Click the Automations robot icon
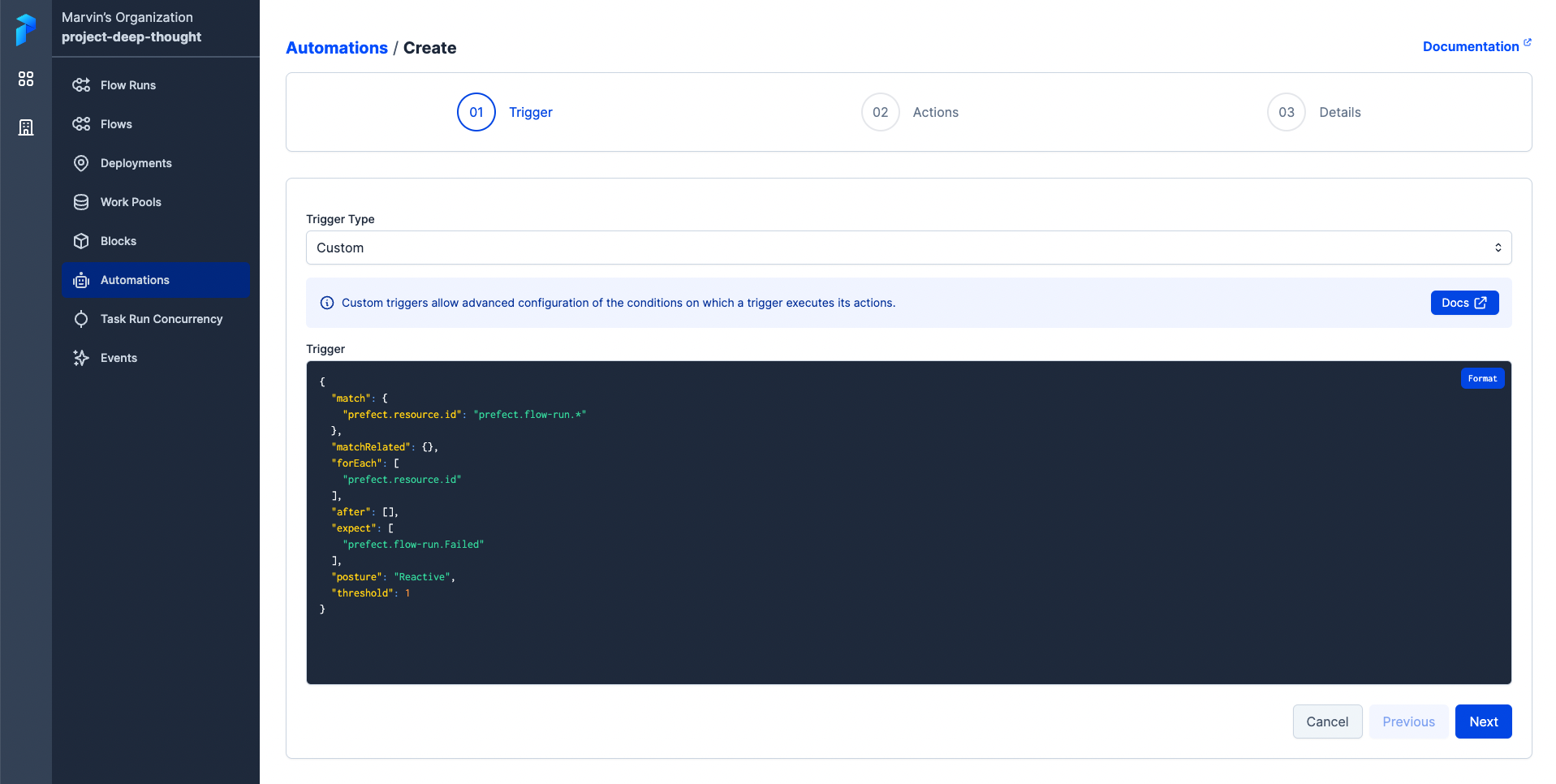Image resolution: width=1556 pixels, height=784 pixels. pos(81,280)
